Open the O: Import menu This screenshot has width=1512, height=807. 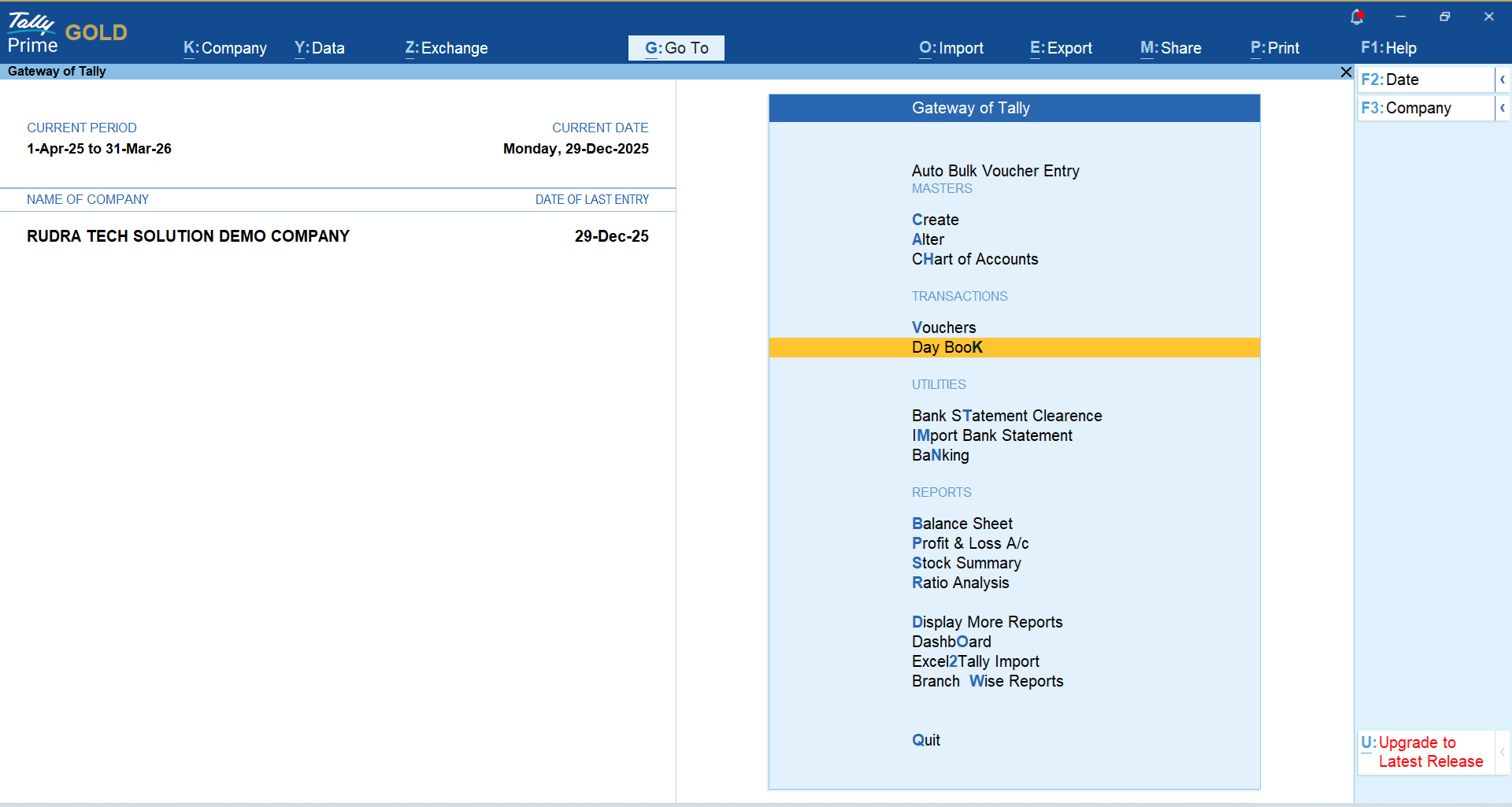pos(951,48)
